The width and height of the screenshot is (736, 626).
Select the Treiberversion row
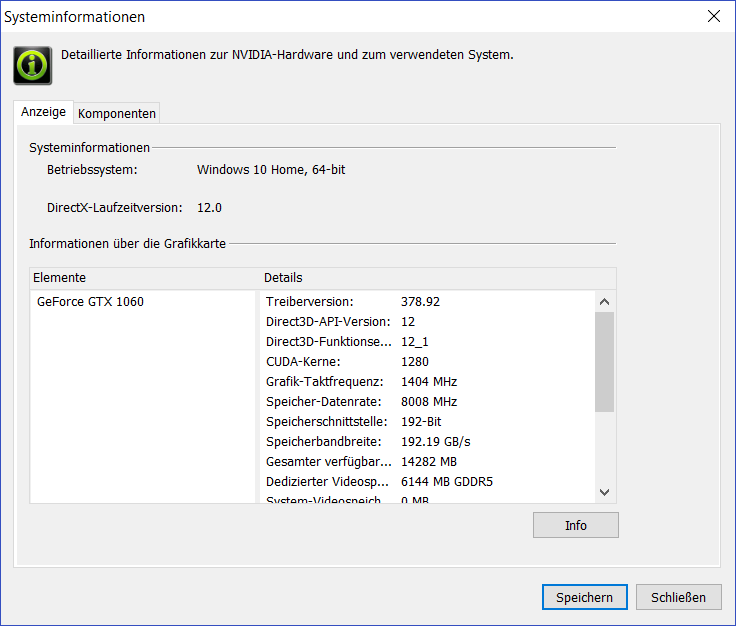pos(400,301)
